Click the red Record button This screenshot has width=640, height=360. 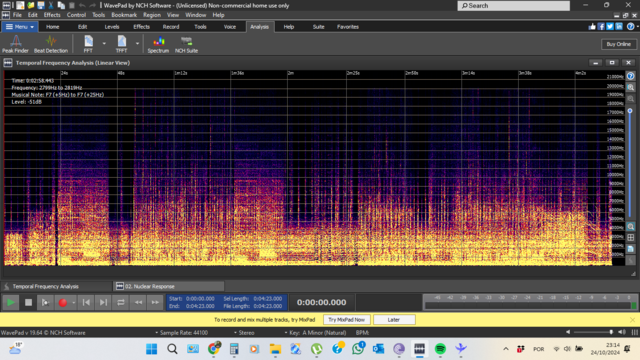pyautogui.click(x=62, y=302)
